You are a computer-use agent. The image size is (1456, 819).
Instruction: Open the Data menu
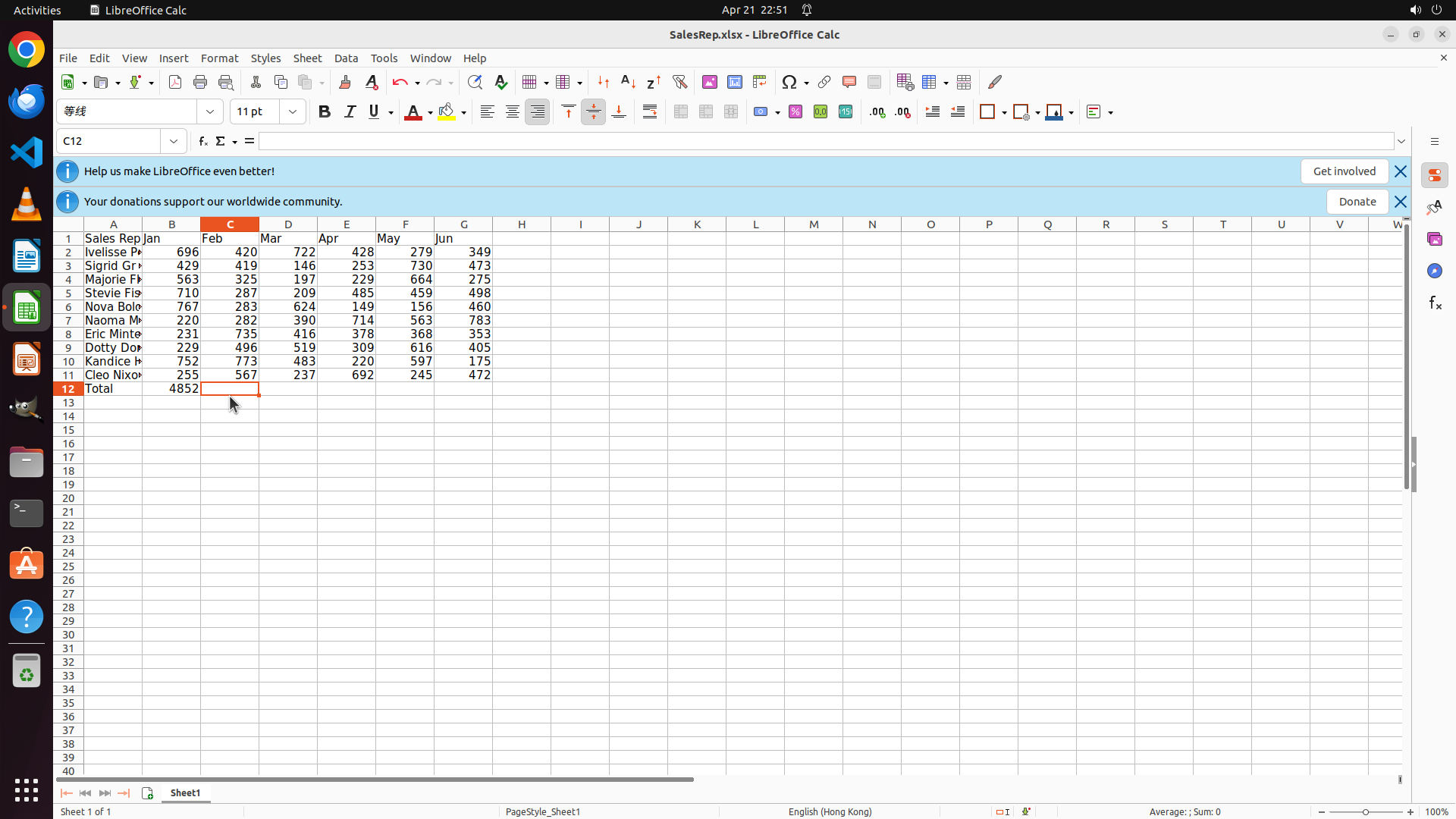pyautogui.click(x=346, y=58)
